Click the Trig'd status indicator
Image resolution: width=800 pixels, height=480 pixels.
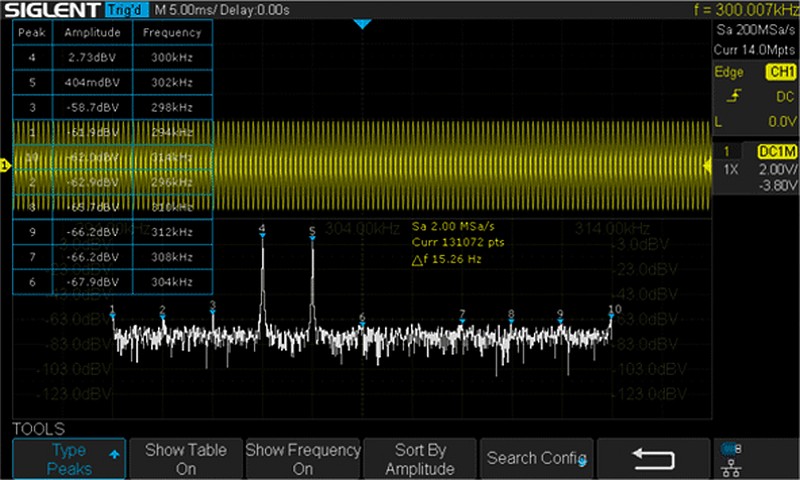(128, 10)
